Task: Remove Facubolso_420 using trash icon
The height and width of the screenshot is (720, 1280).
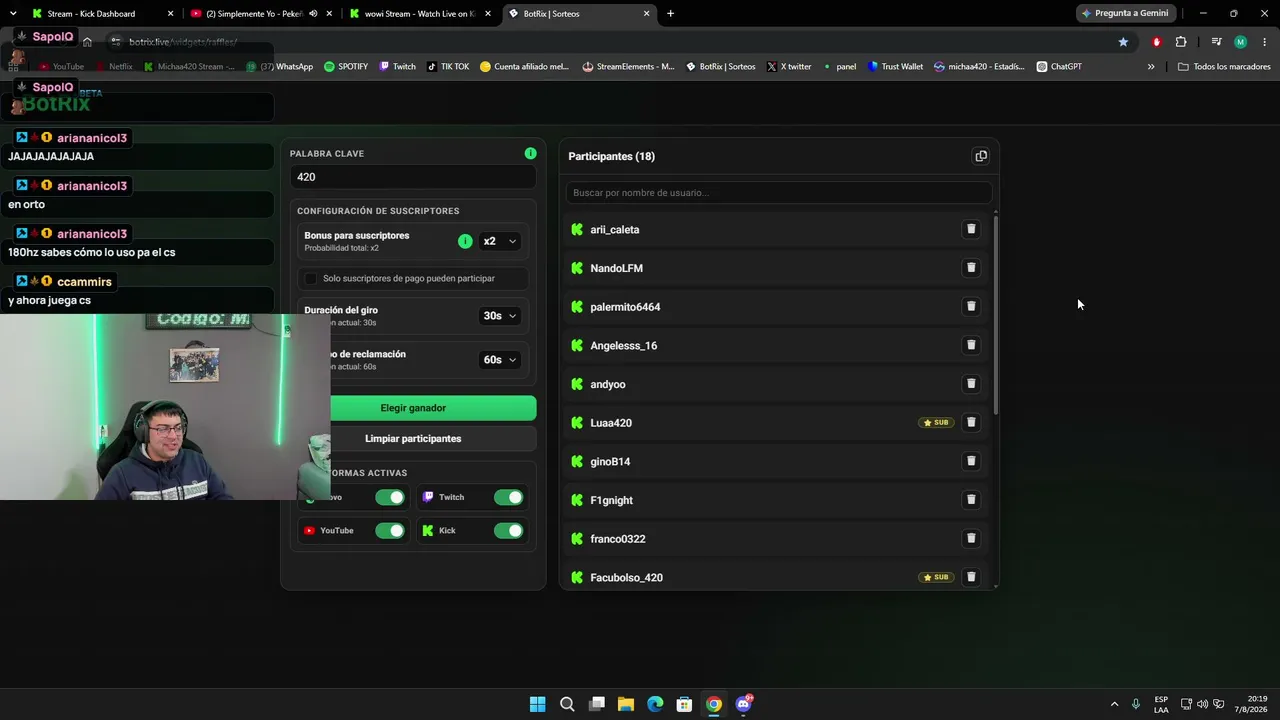Action: (971, 577)
